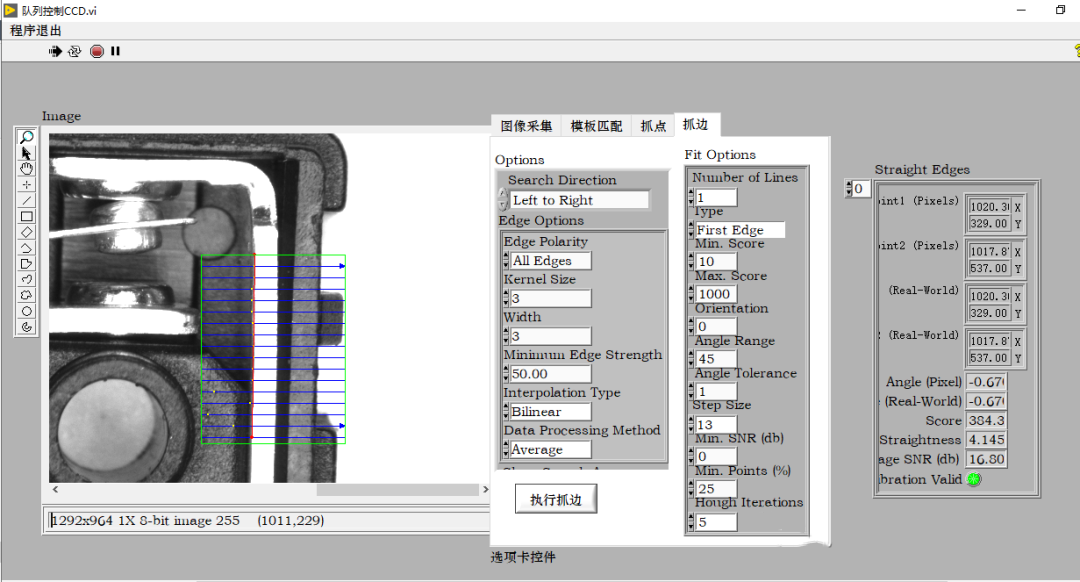Select the Polygon ROI tool
Viewport: 1080px width, 582px height.
tap(26, 264)
